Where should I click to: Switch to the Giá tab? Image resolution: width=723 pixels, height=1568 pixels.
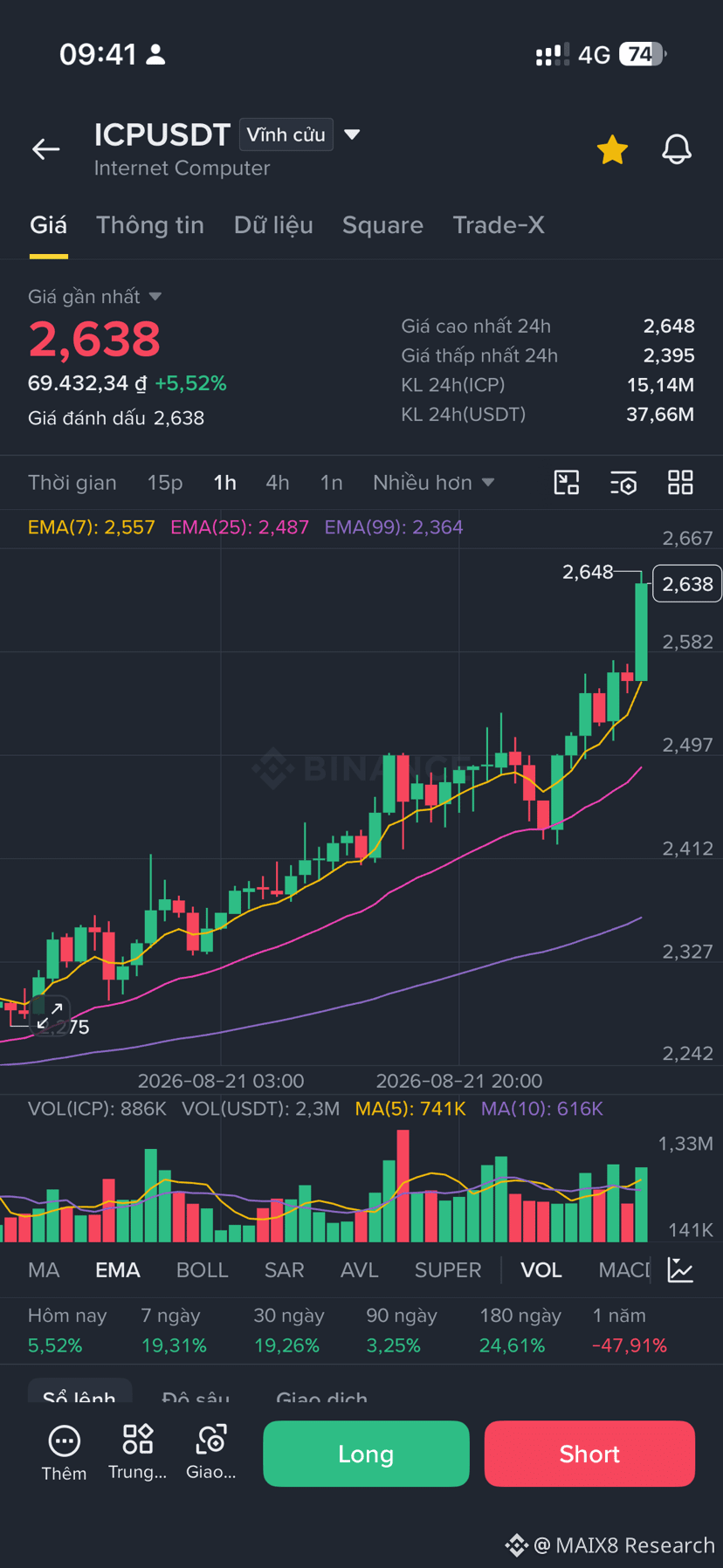coord(48,225)
